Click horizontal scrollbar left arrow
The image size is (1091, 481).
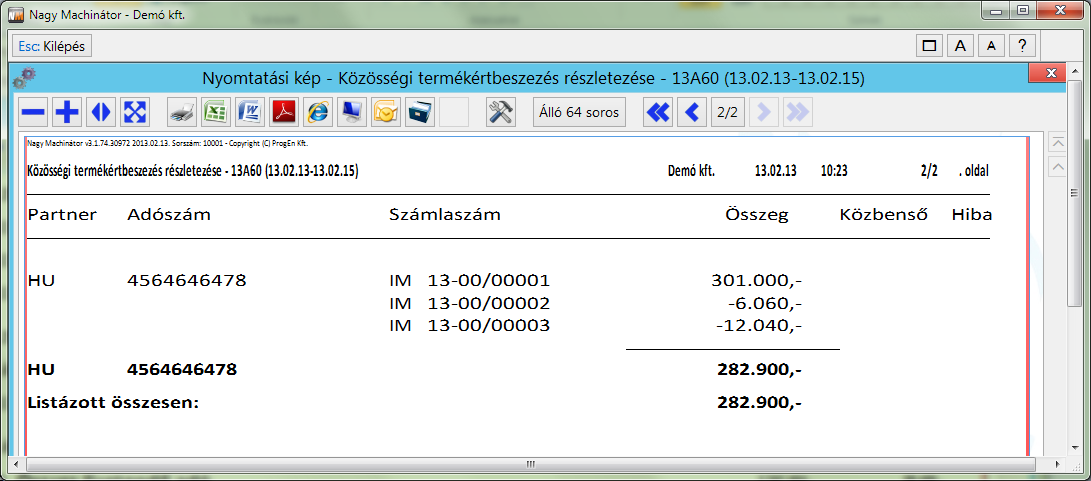click(x=16, y=464)
